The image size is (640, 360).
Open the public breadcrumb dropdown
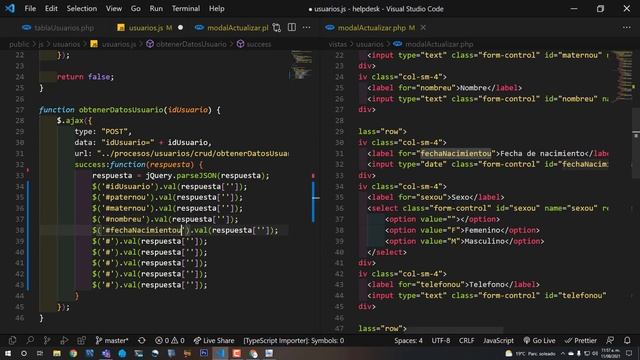tap(19, 44)
